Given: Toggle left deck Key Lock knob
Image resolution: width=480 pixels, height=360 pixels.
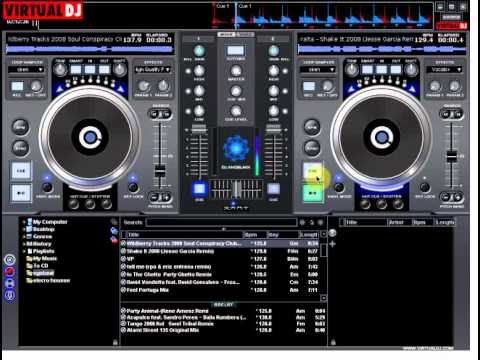Looking at the screenshot, I should point(133,187).
